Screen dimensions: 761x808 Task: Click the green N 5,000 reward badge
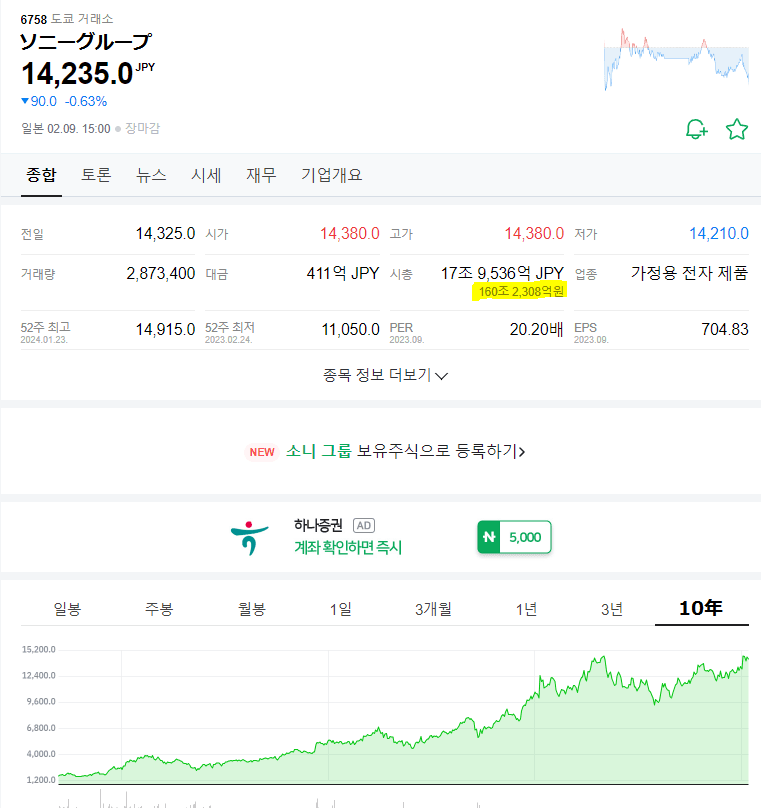tap(514, 537)
